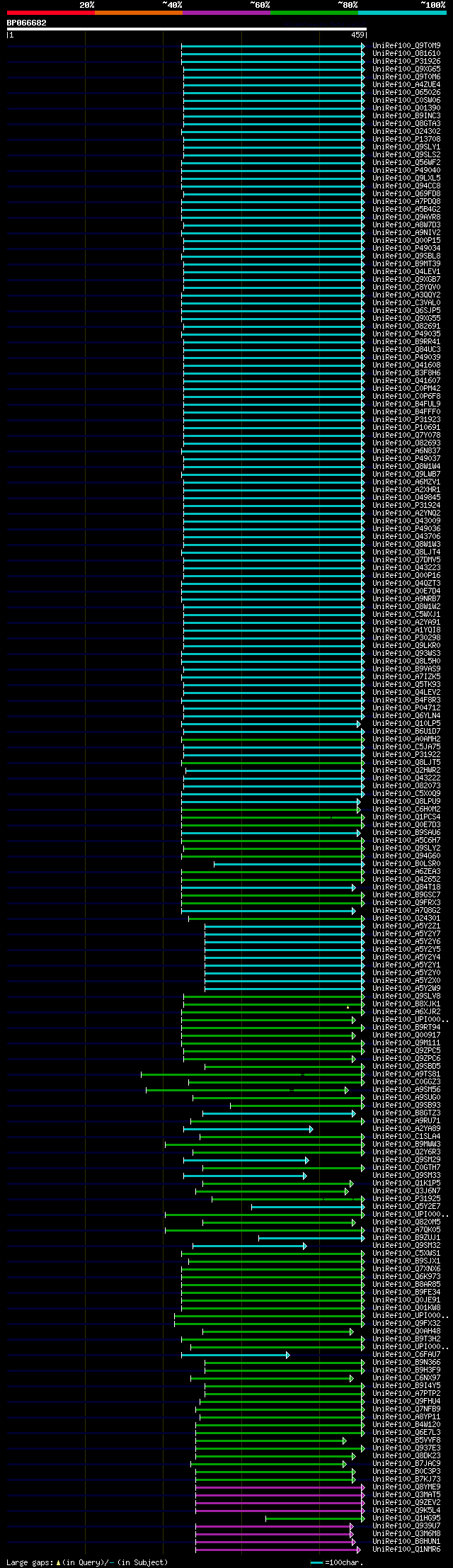Click hit UniRef100_B8HUN1

coord(406,1542)
